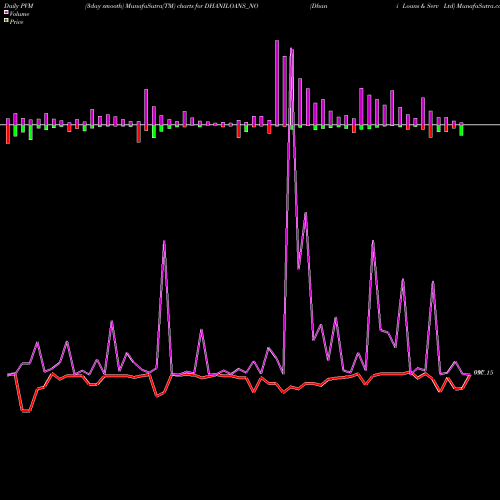
Task: Click the highest peak of the magenta volume line
Action: pos(292,49)
